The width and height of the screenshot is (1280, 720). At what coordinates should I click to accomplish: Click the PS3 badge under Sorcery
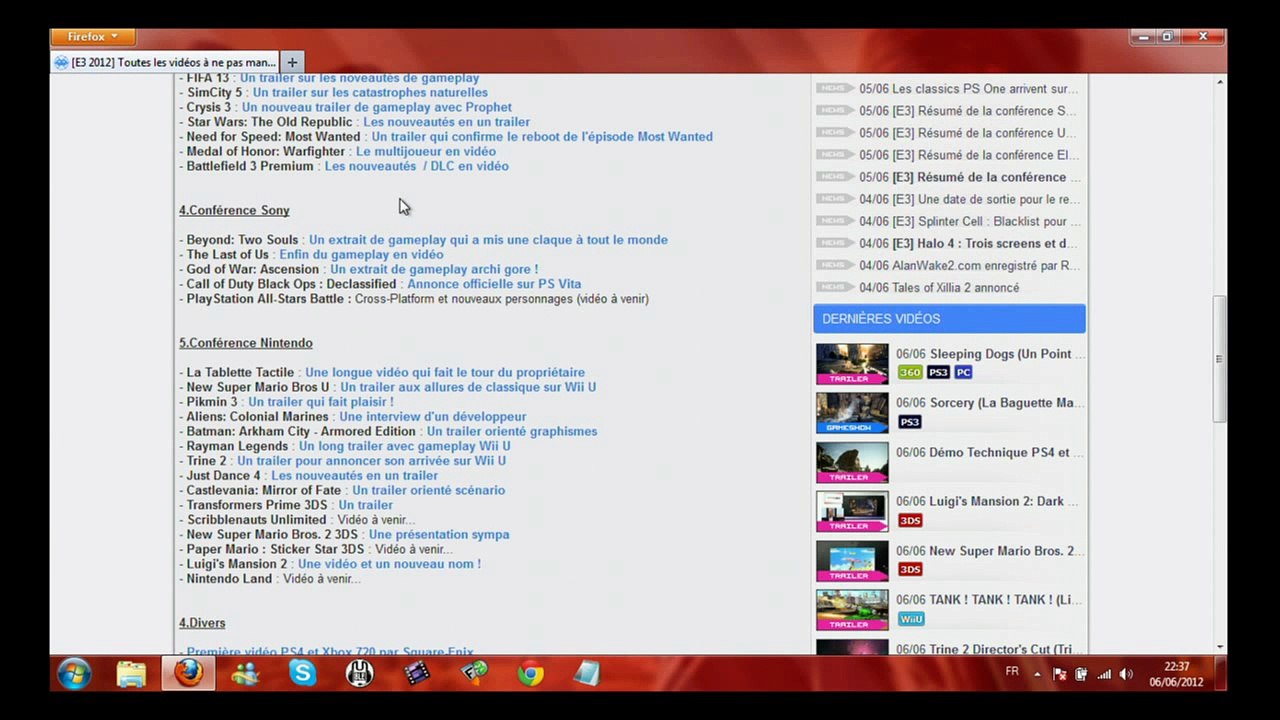pos(910,422)
